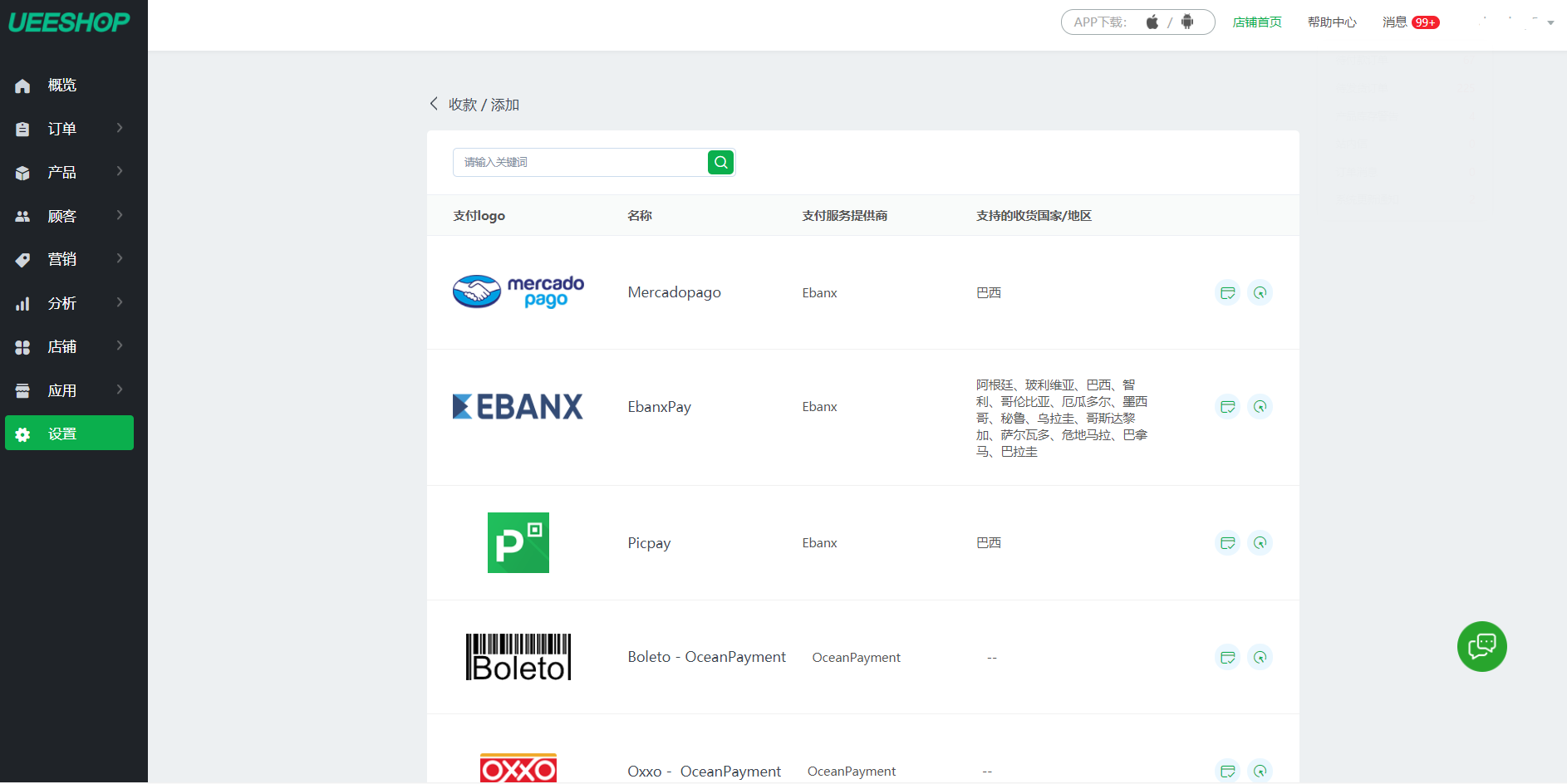Click the Picpay name text

[649, 543]
